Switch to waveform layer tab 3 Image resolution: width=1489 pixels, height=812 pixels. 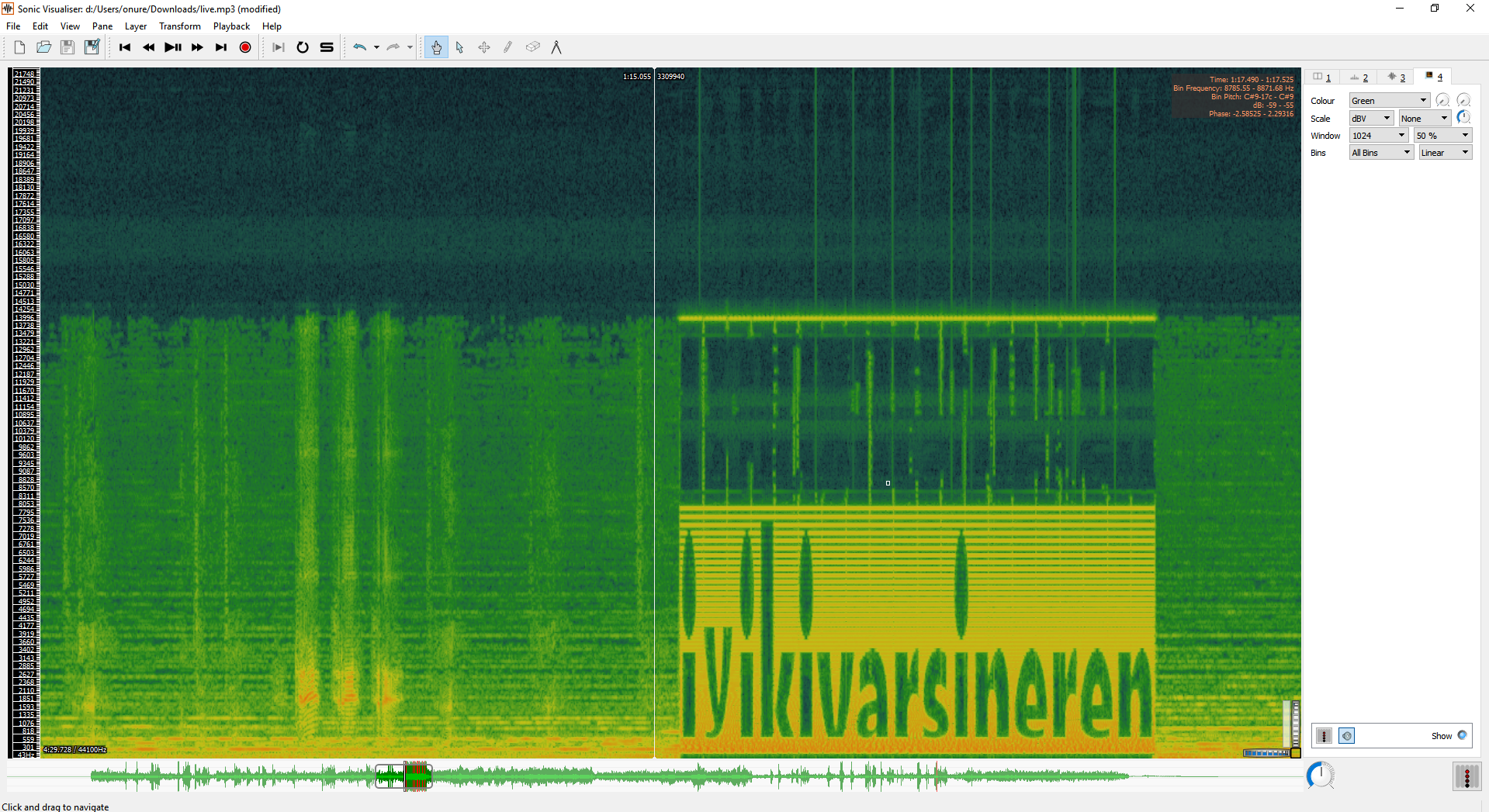(1396, 77)
